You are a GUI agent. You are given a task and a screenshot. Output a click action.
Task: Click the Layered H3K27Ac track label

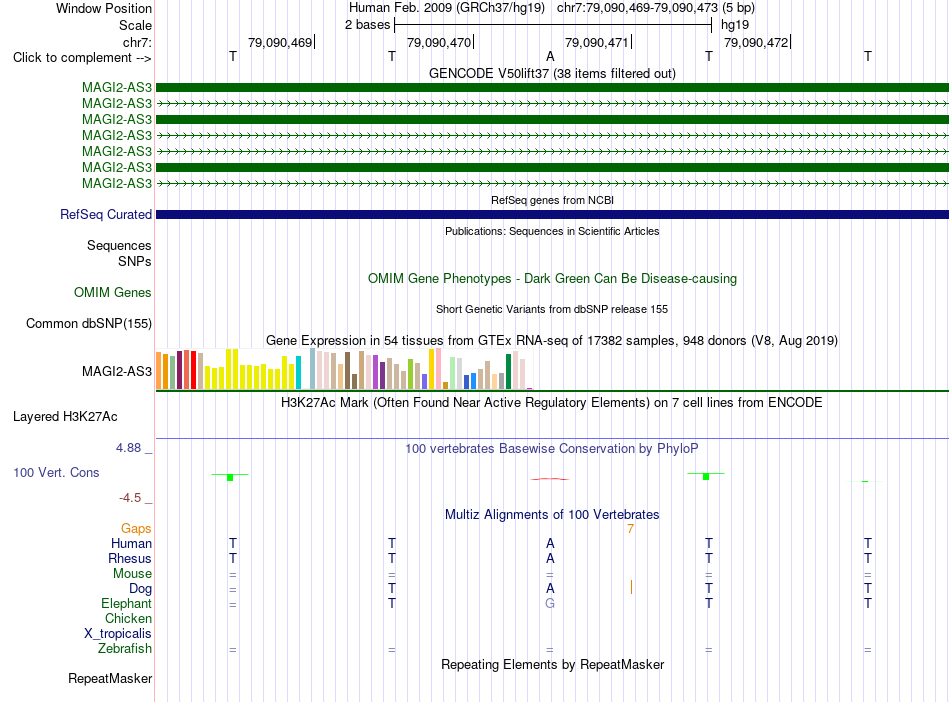click(65, 417)
